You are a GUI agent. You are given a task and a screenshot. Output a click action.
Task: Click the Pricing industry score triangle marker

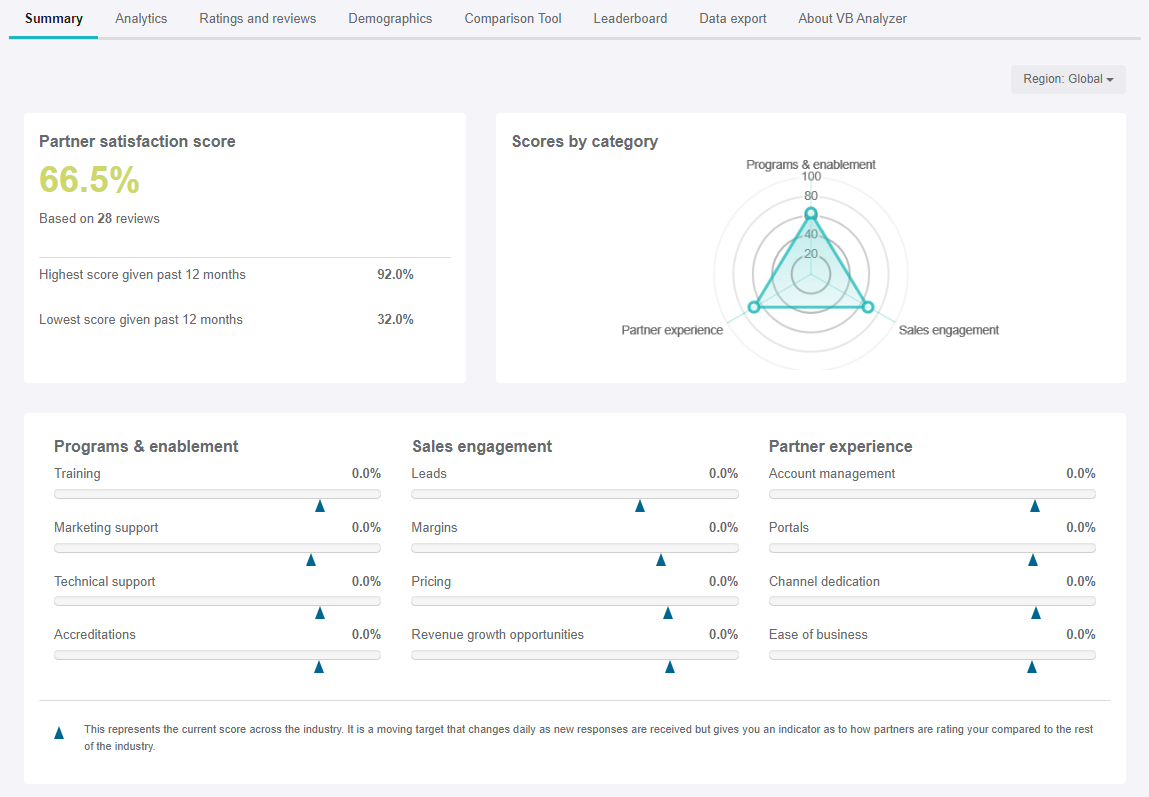point(668,613)
